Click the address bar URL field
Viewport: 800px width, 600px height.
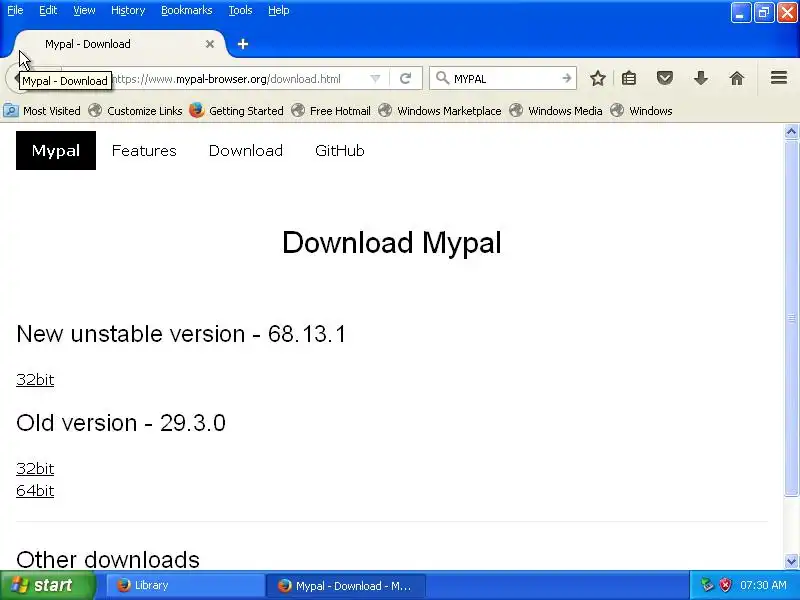pos(240,79)
